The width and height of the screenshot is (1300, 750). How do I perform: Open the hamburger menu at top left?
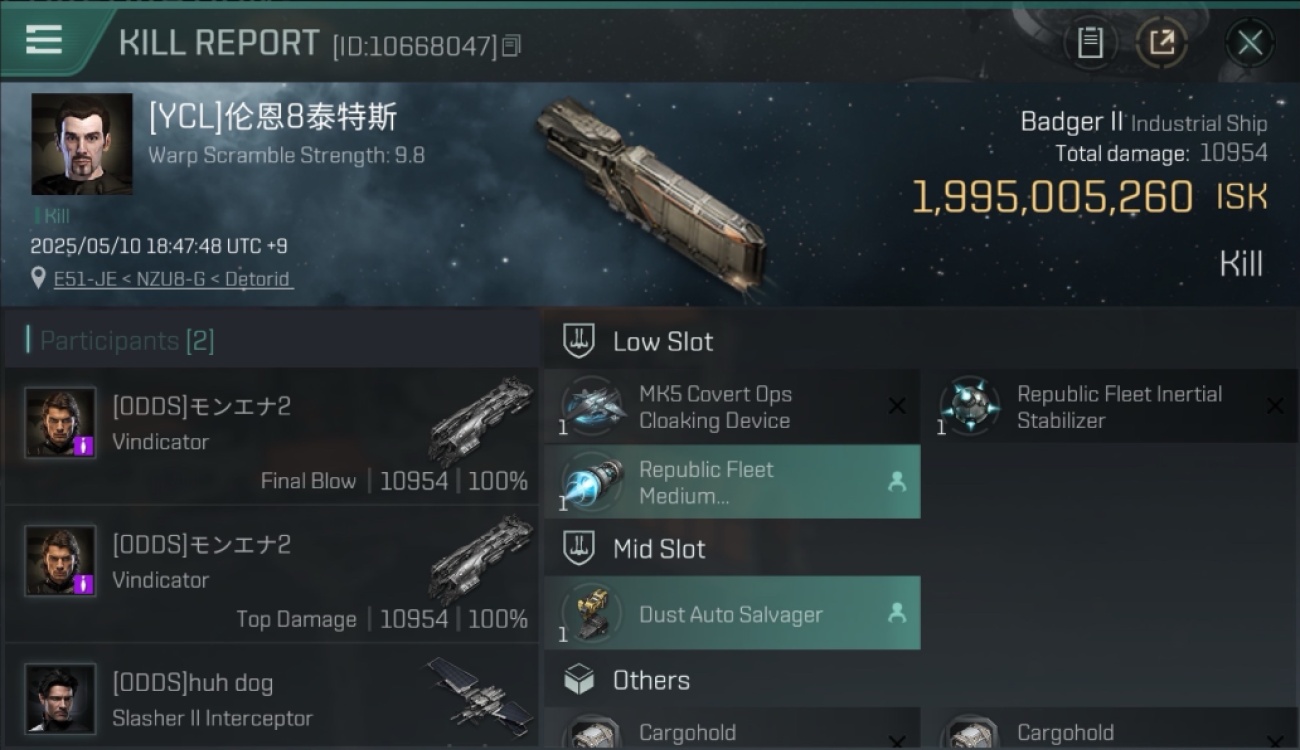pyautogui.click(x=44, y=40)
